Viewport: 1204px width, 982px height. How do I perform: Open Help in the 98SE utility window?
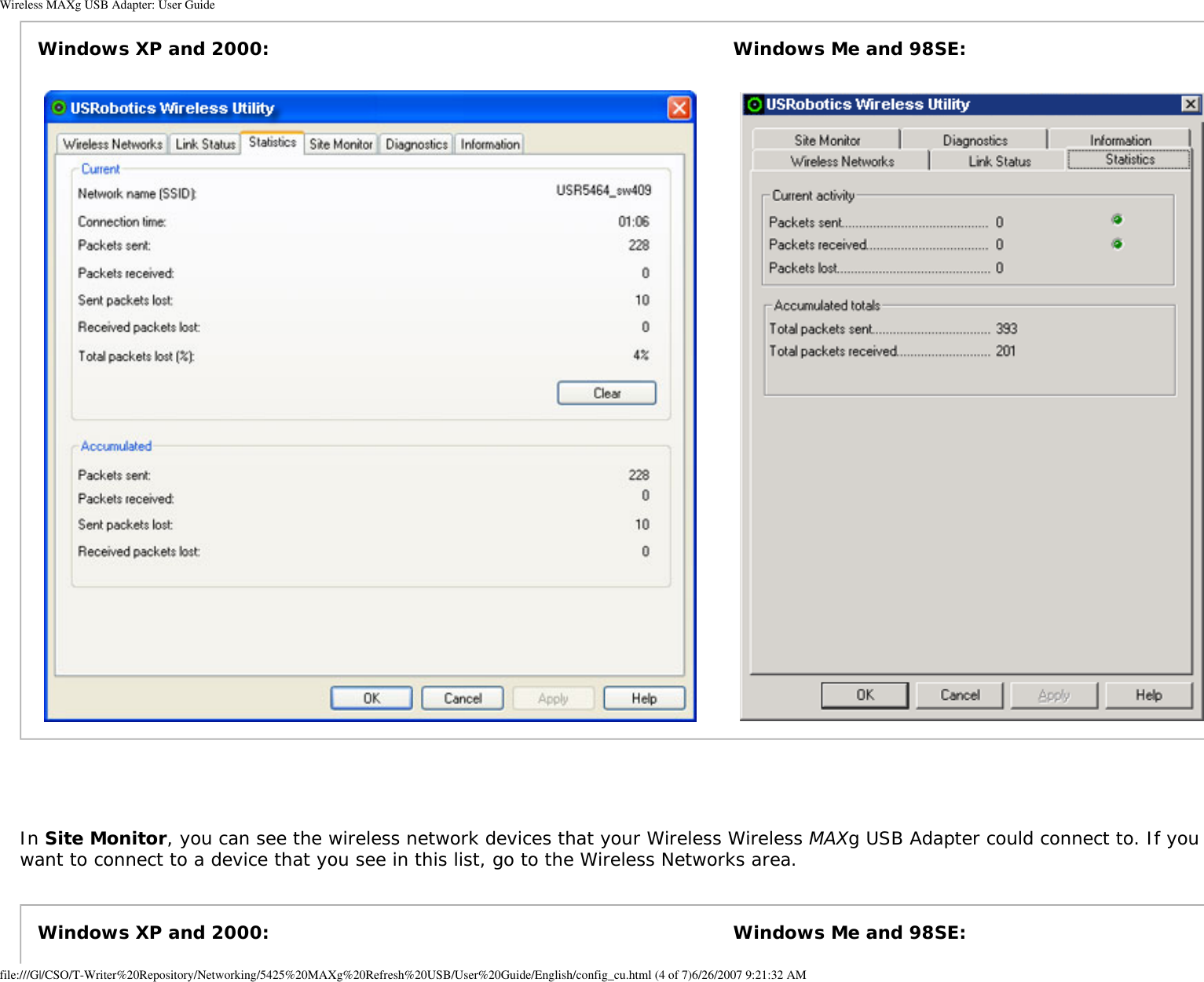pyautogui.click(x=1148, y=695)
